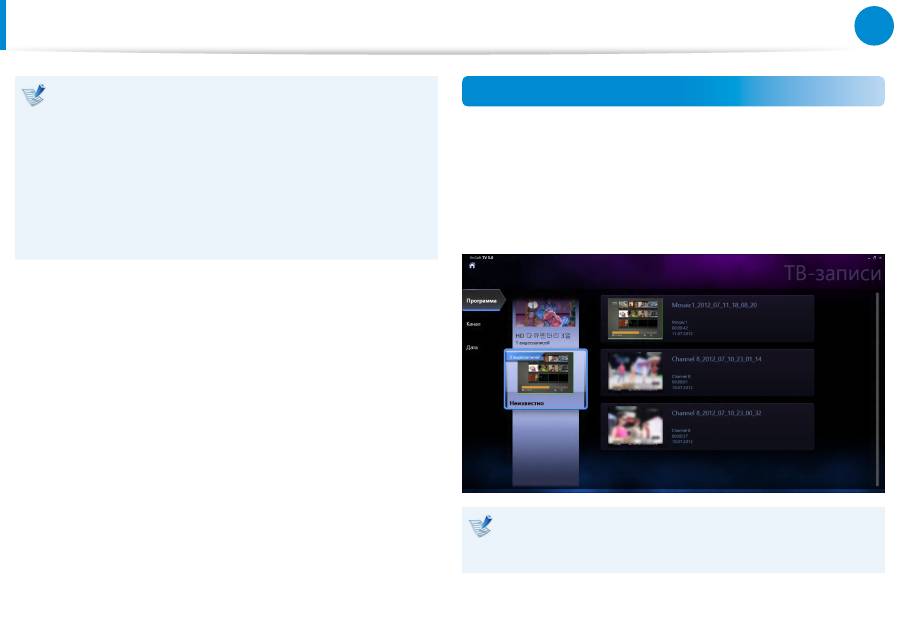Open the Channel 8 recording ending 00_32 thumbnail

[635, 426]
